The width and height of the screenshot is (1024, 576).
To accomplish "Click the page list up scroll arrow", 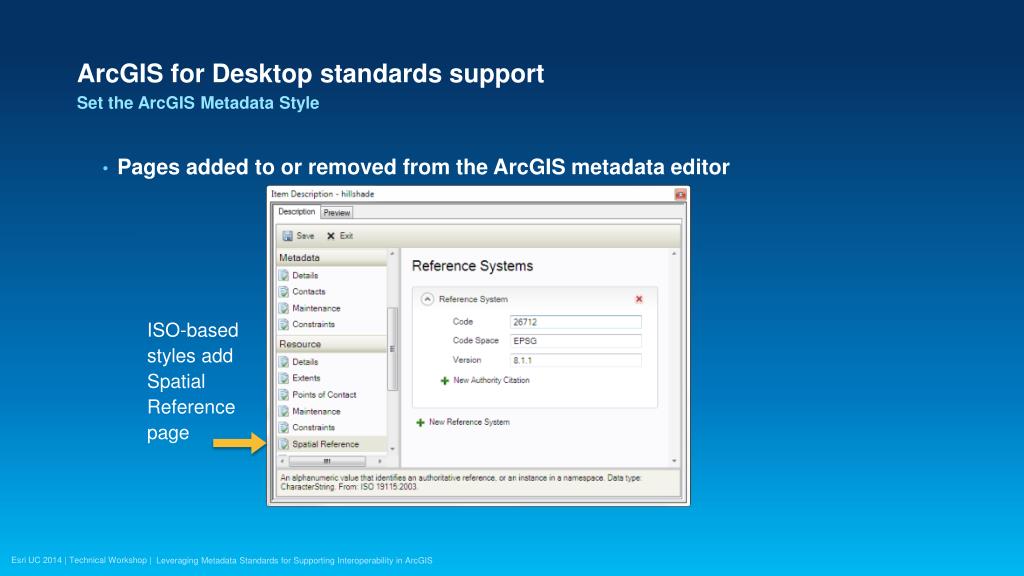I will [392, 253].
